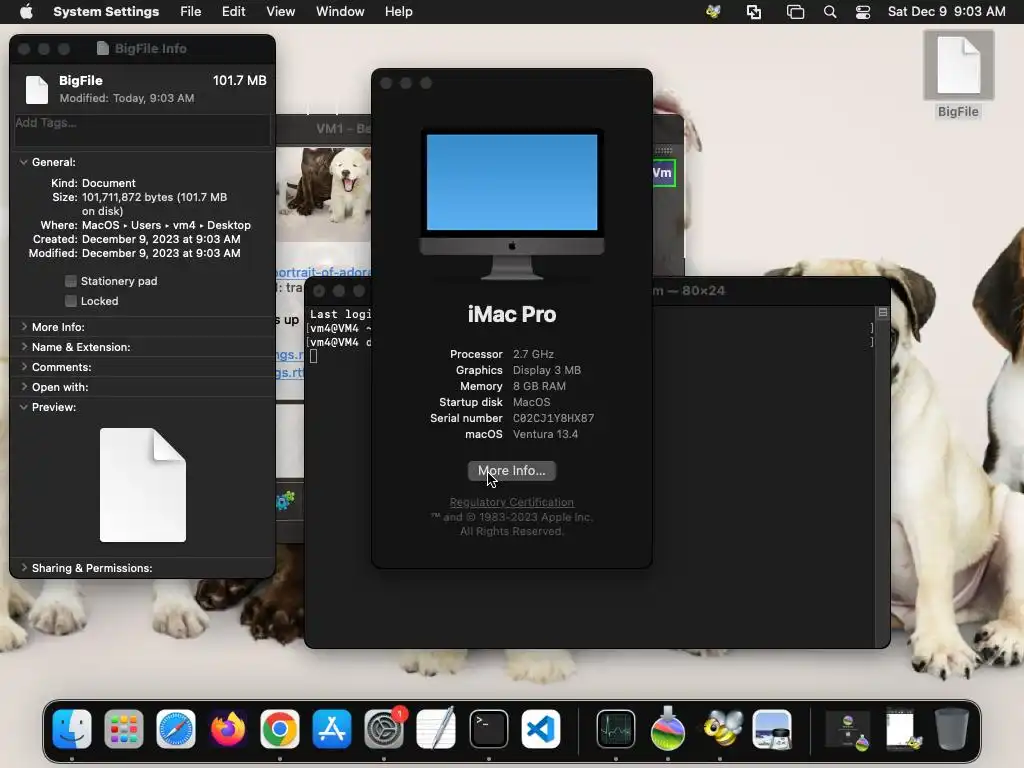
Task: Open the Apple menu
Action: tap(26, 12)
